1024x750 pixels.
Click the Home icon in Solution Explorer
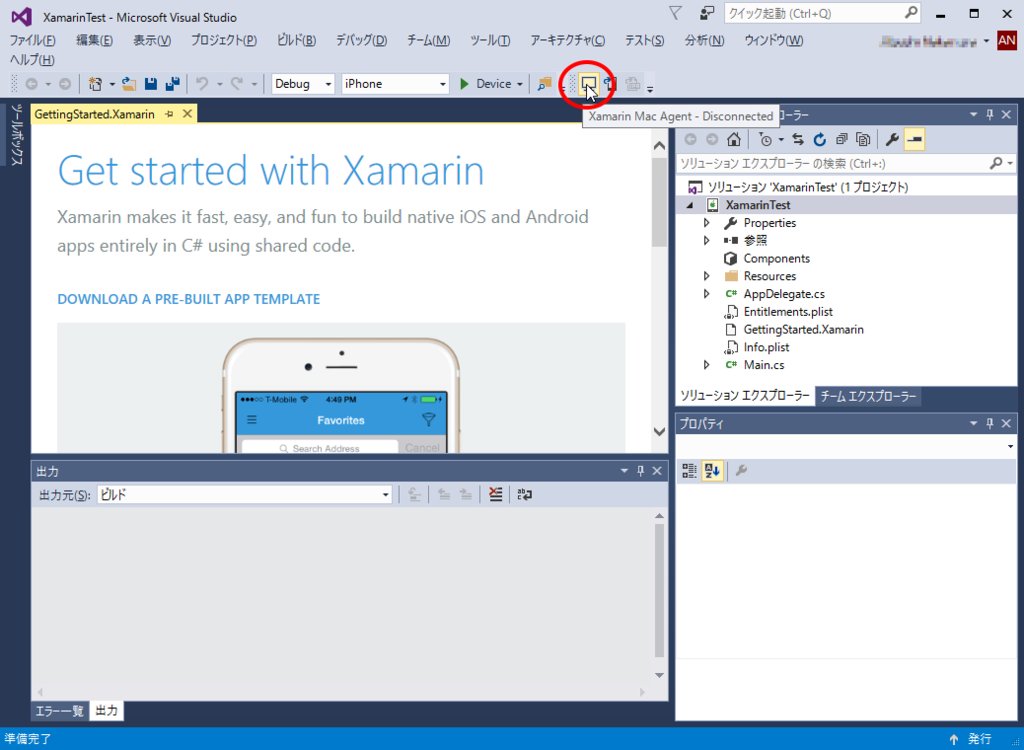click(x=734, y=139)
